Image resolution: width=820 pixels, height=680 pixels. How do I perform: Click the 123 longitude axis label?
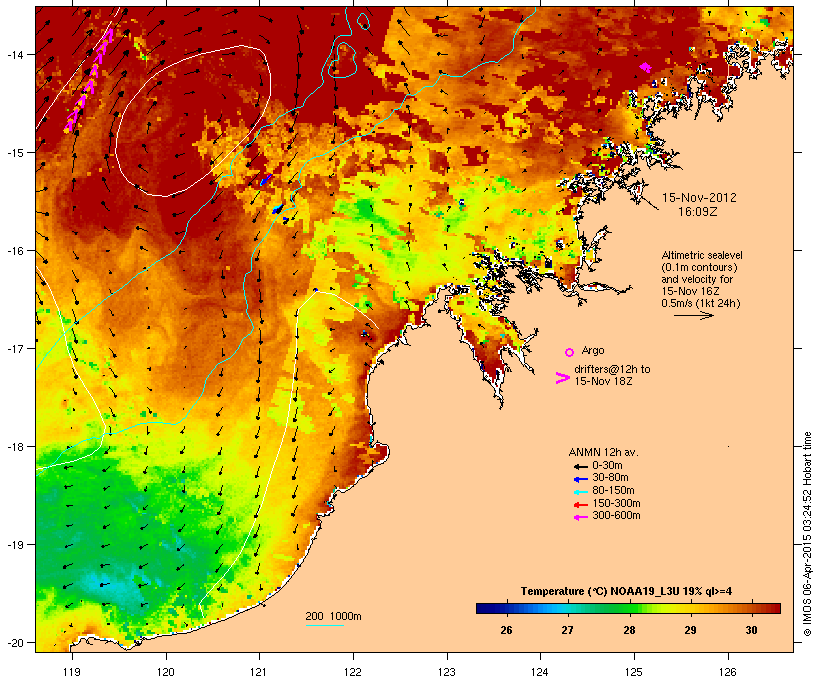447,672
